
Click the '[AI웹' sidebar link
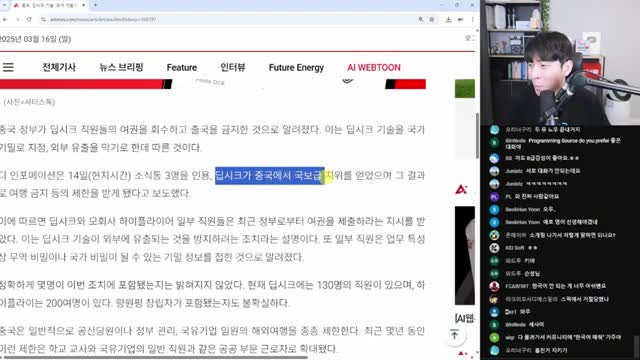(465, 318)
